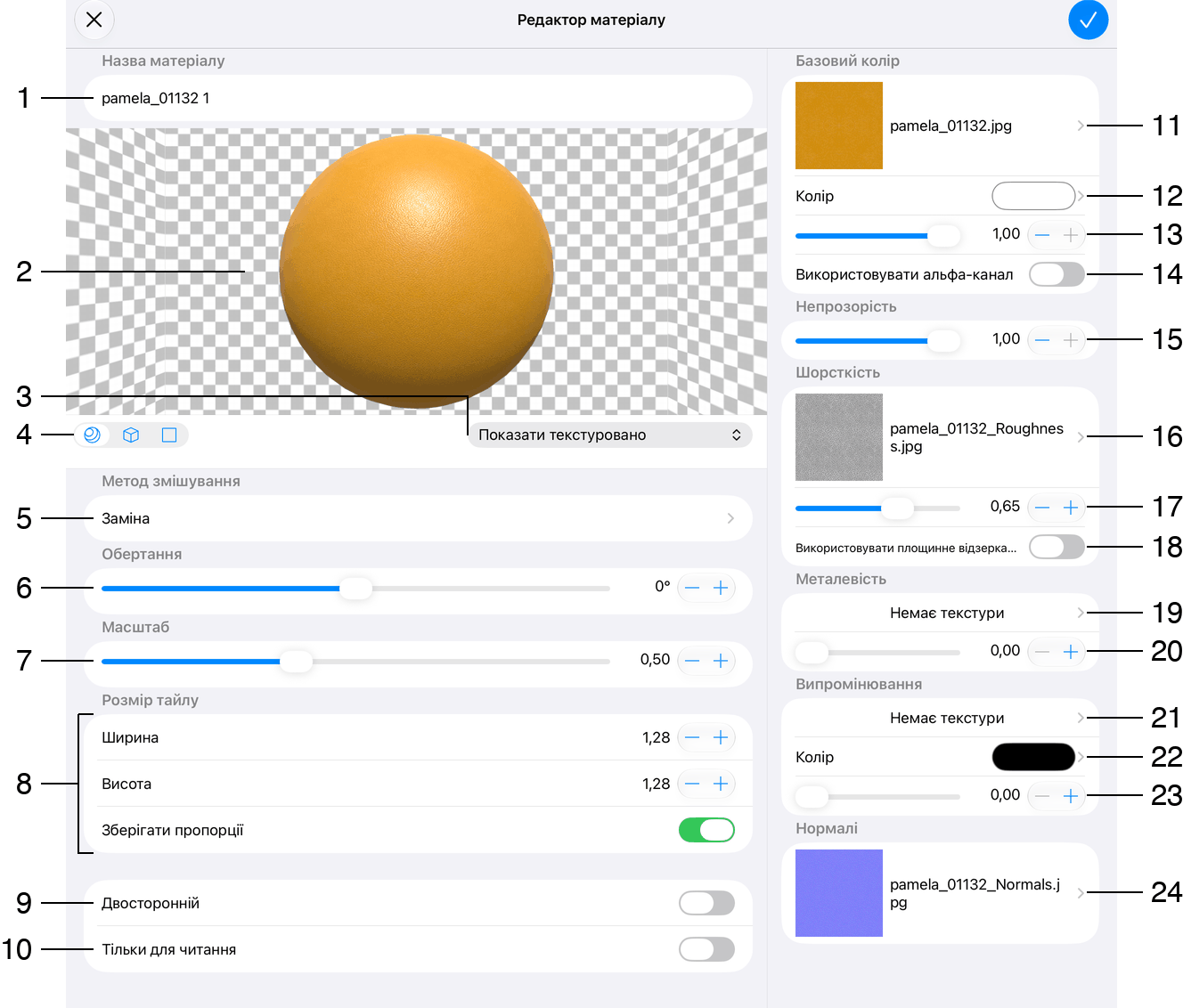Open Немає текстури row under Металевість
Viewport: 1183px width, 1008px height.
(940, 613)
